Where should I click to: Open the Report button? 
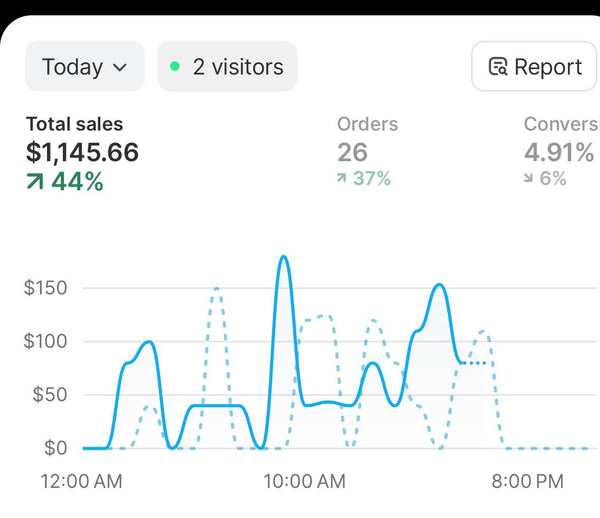(x=534, y=67)
